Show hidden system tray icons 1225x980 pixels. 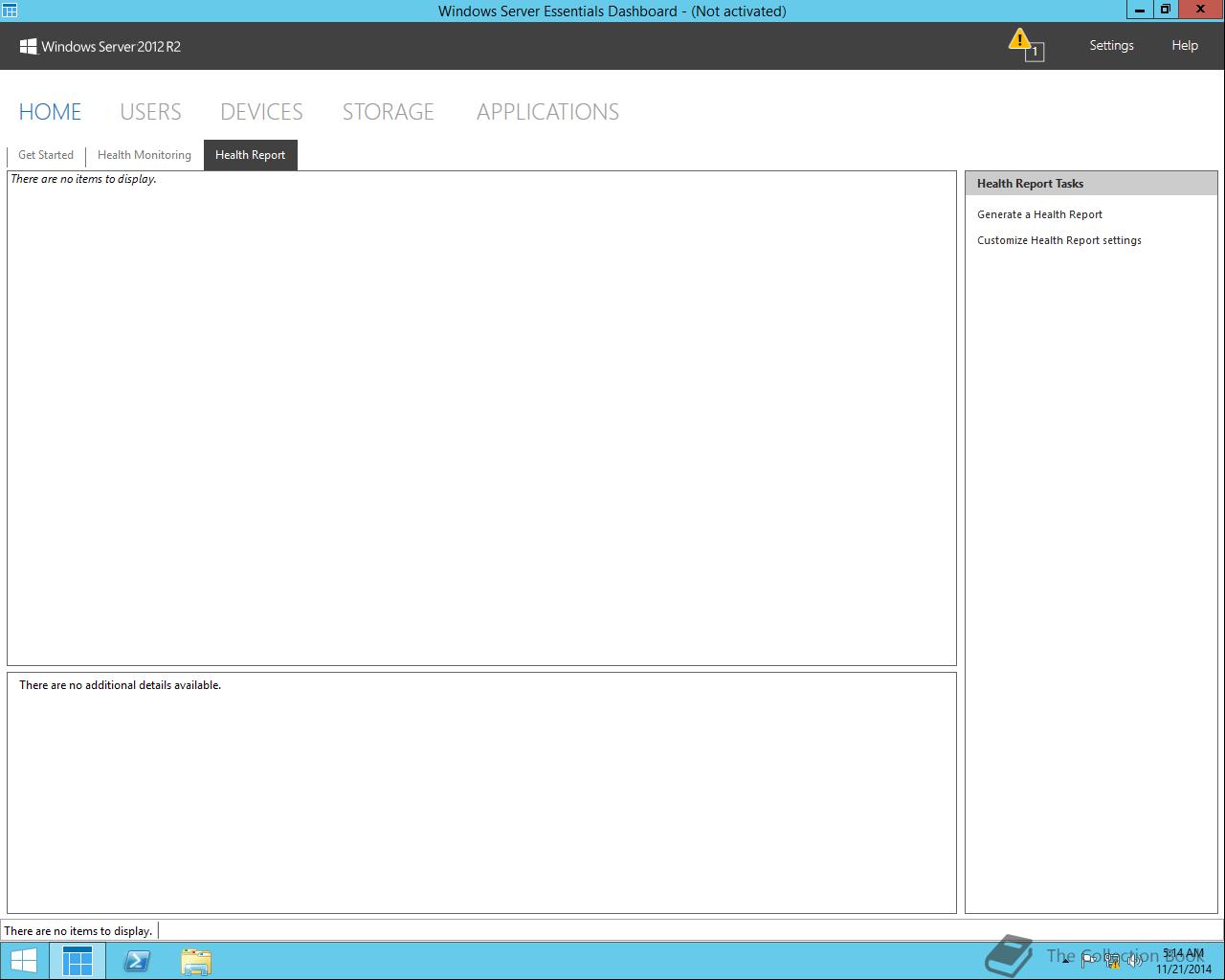(1065, 961)
